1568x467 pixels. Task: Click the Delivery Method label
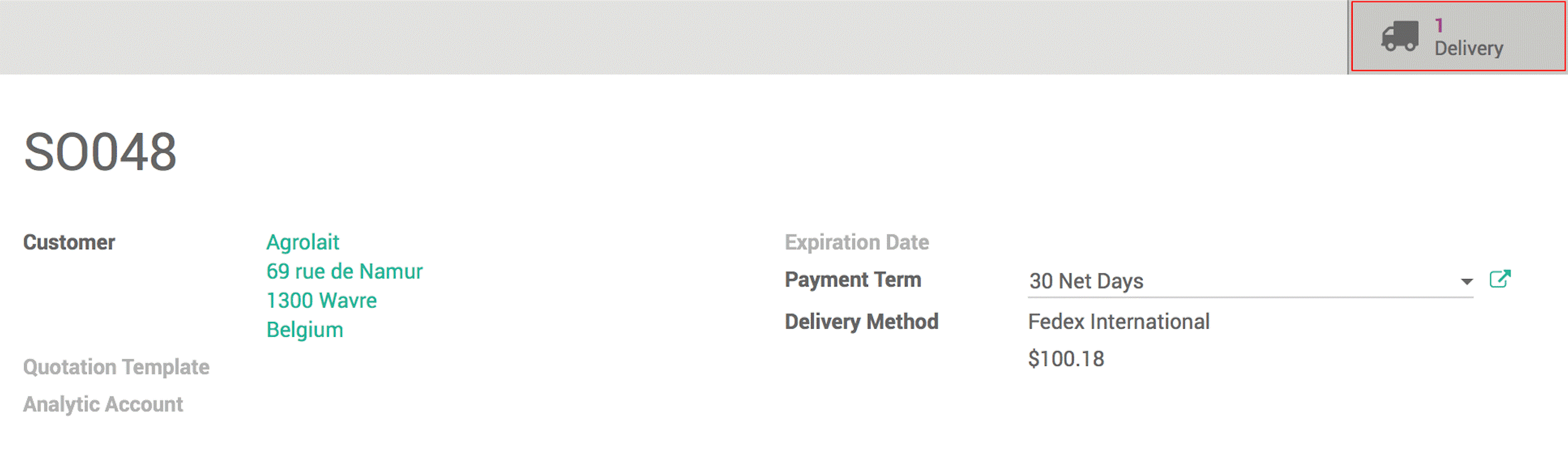point(861,322)
